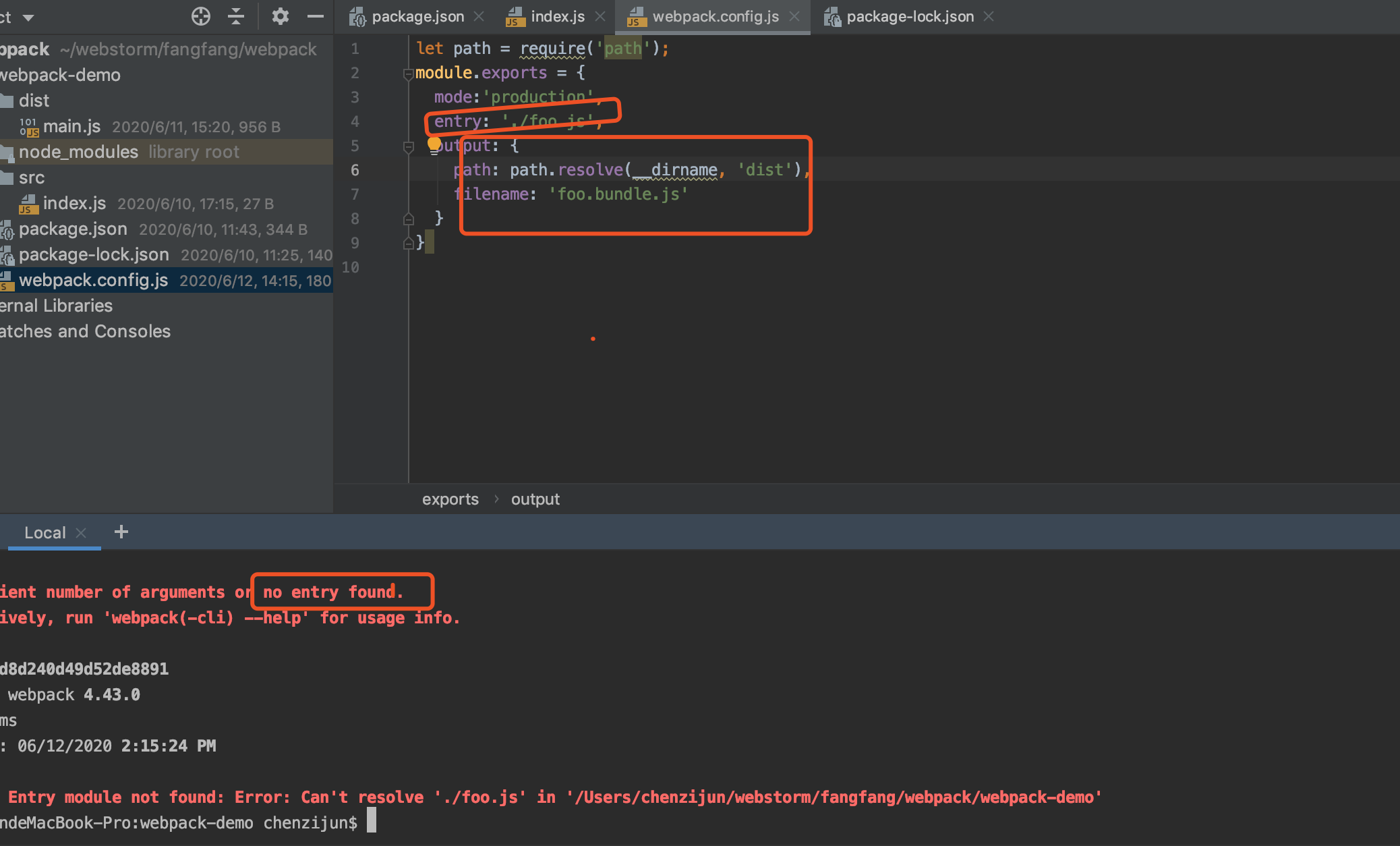Switch to the package.json tab
The height and width of the screenshot is (846, 1400).
[x=417, y=17]
